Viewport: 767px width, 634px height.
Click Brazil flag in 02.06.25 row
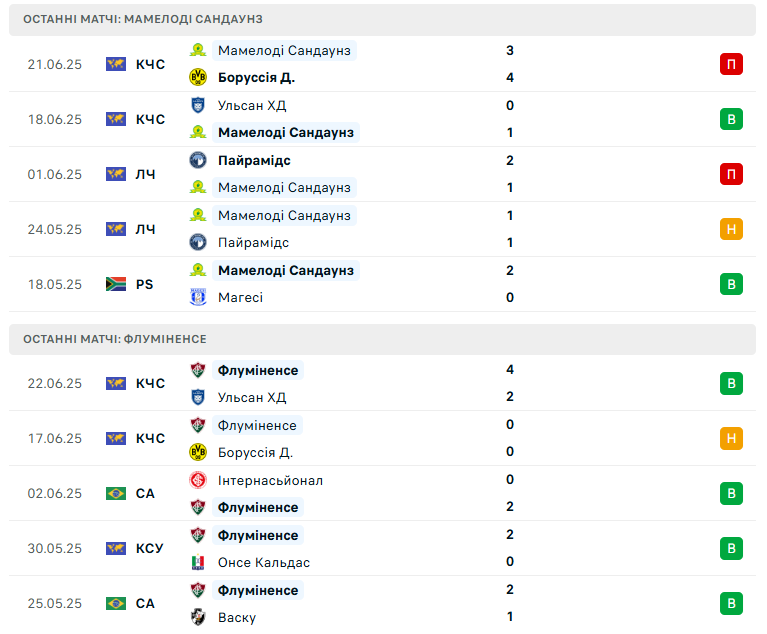pyautogui.click(x=116, y=494)
